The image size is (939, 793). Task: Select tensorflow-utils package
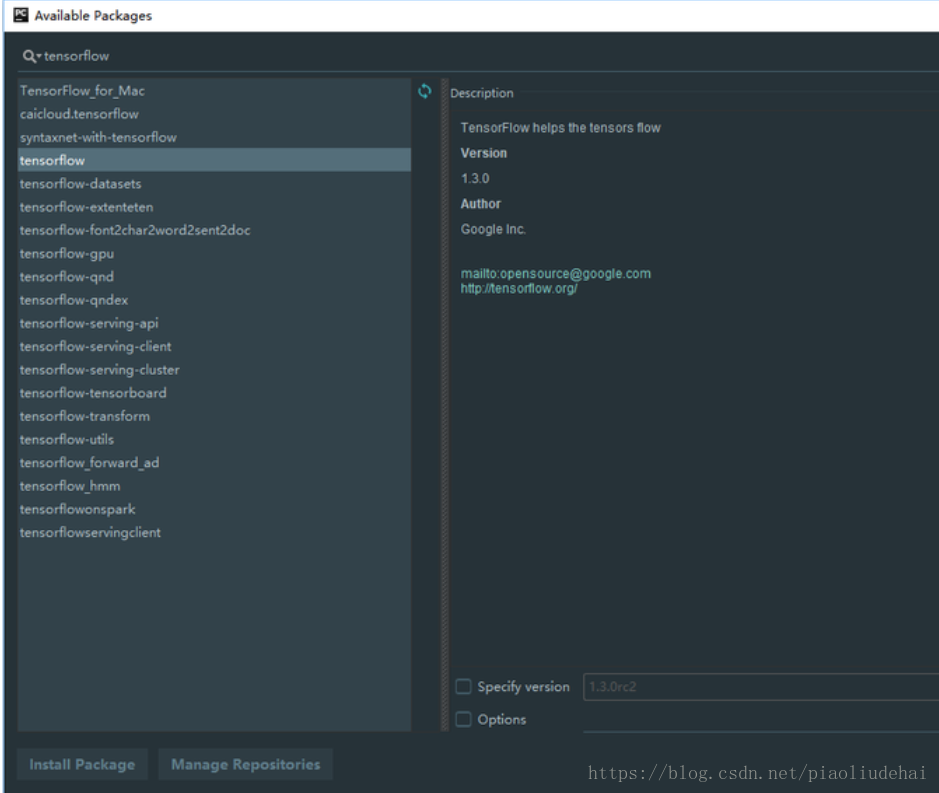point(214,439)
